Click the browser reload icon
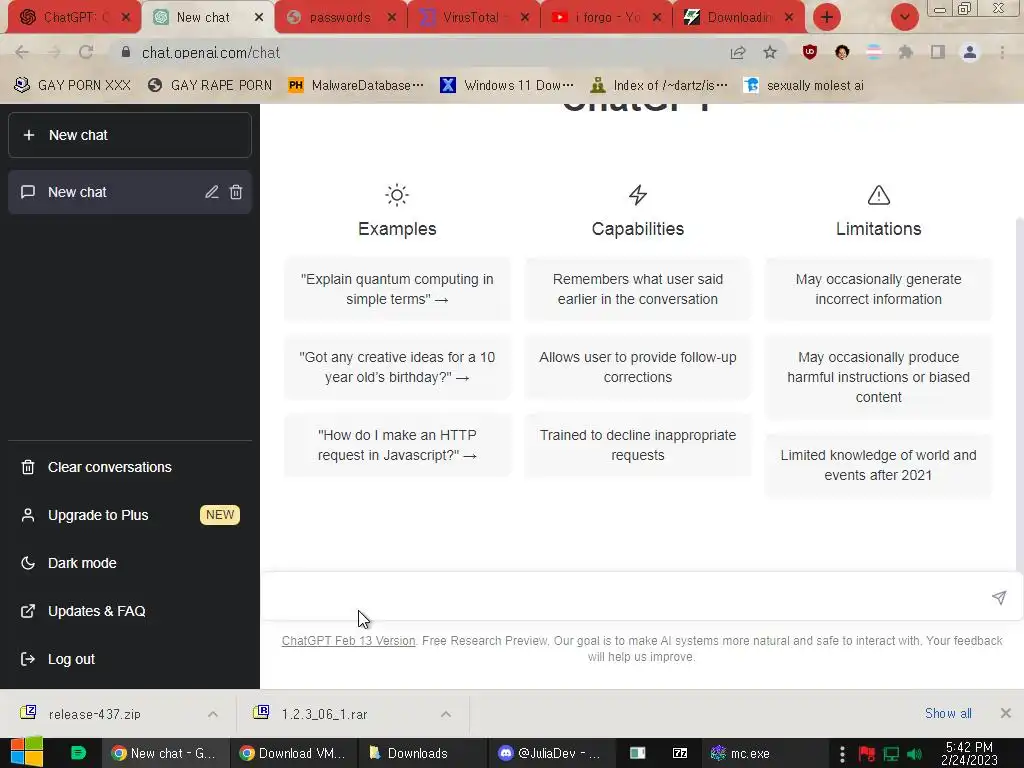1024x768 pixels. pos(86,52)
